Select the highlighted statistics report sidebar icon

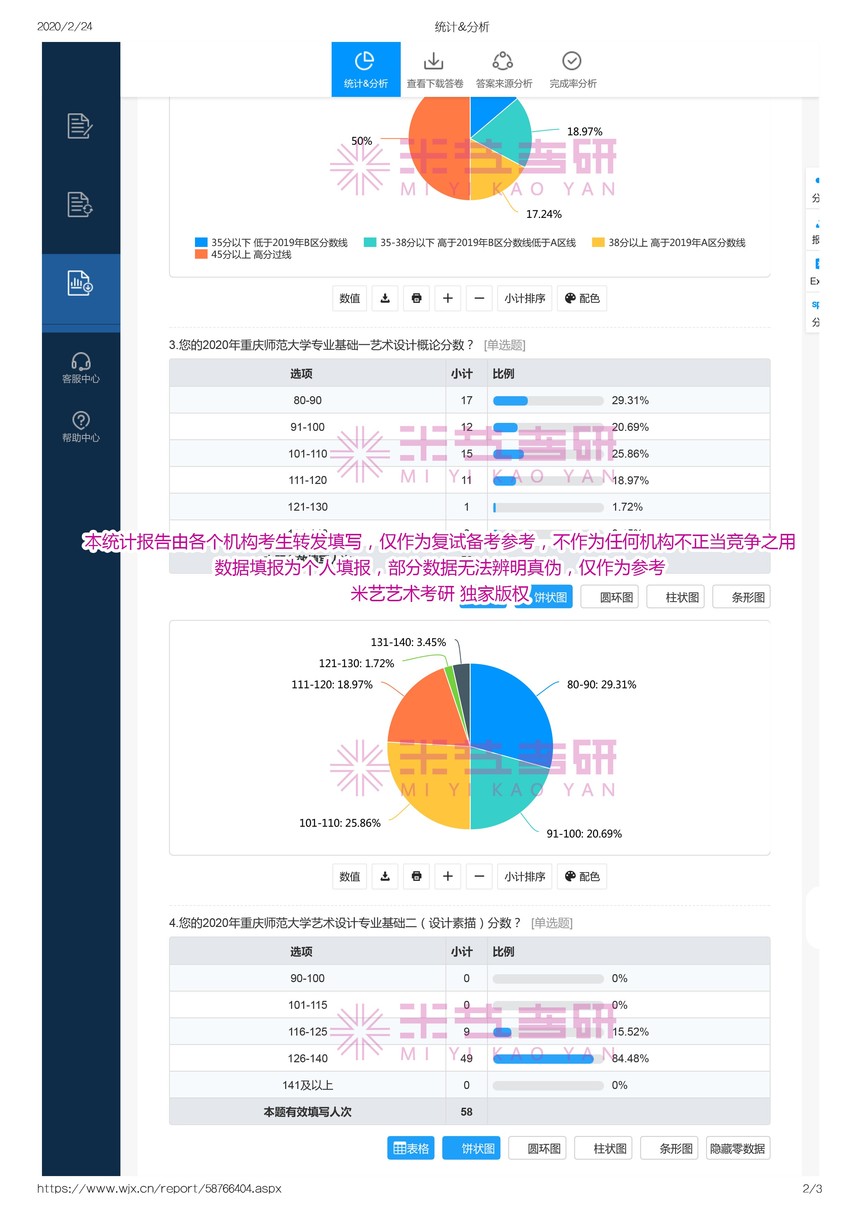80,283
